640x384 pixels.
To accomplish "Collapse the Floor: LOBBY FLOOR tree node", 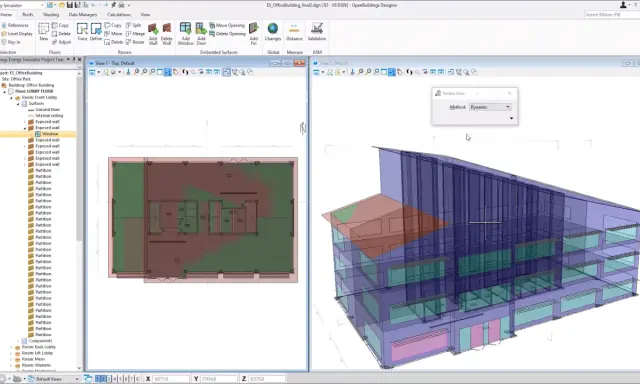I will [5, 91].
